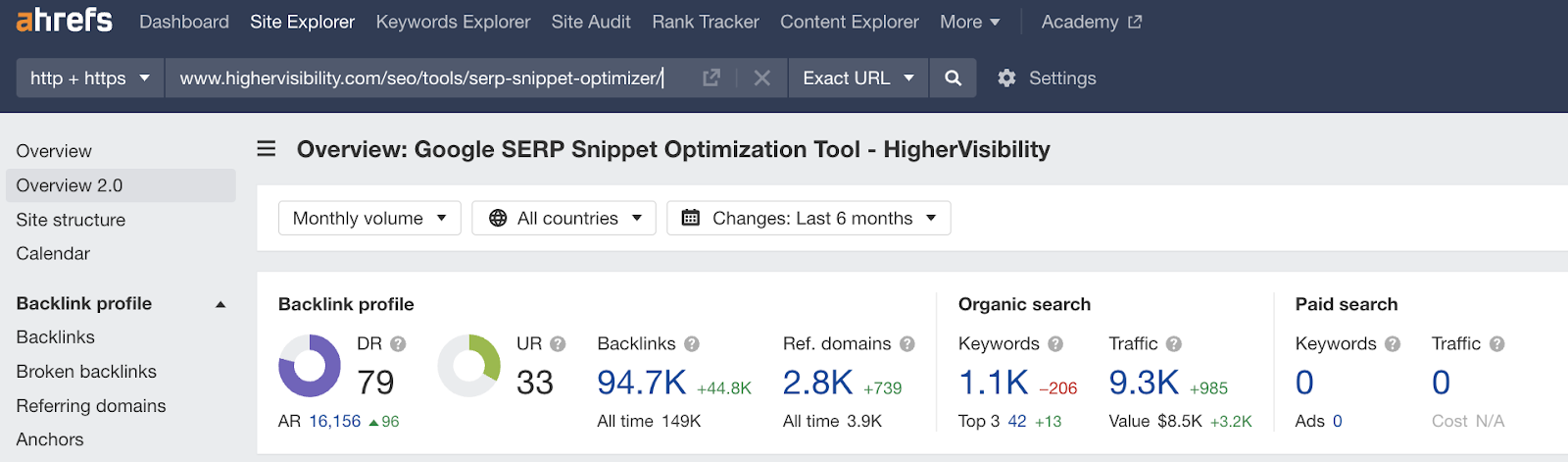Open Keywords Explorer

click(453, 22)
